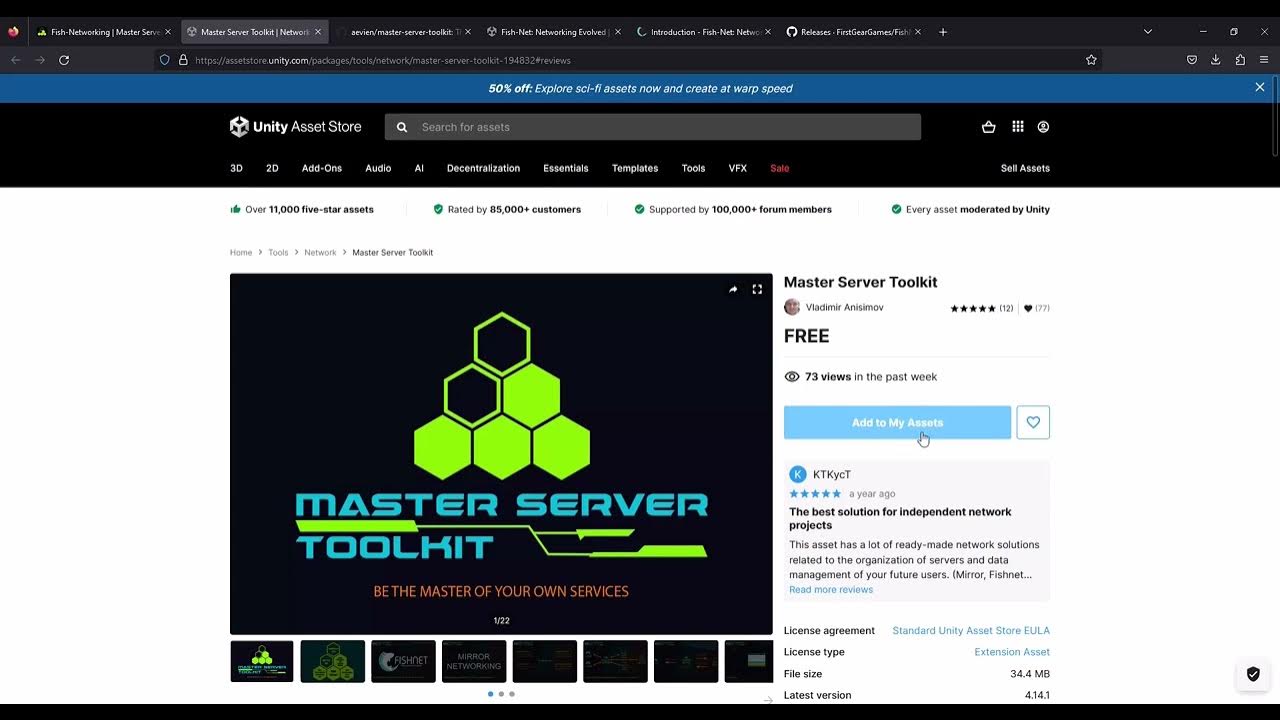Select the Mirror Networking thumbnail
The width and height of the screenshot is (1280, 720).
click(x=474, y=661)
